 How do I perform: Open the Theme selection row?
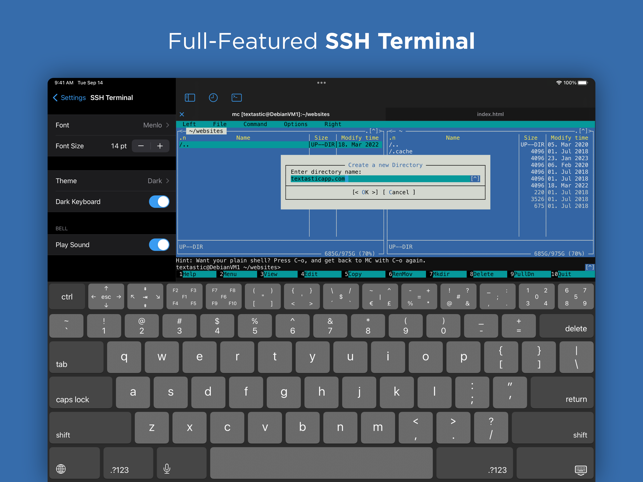pos(112,181)
